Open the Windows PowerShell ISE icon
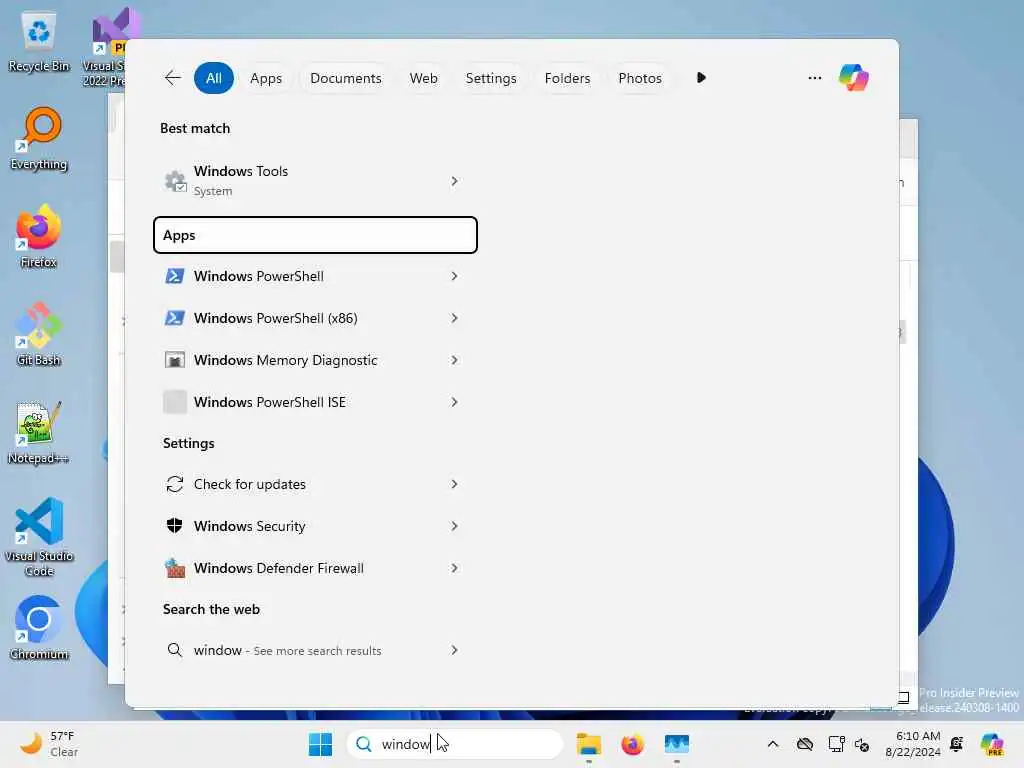This screenshot has height=768, width=1024. tap(174, 402)
